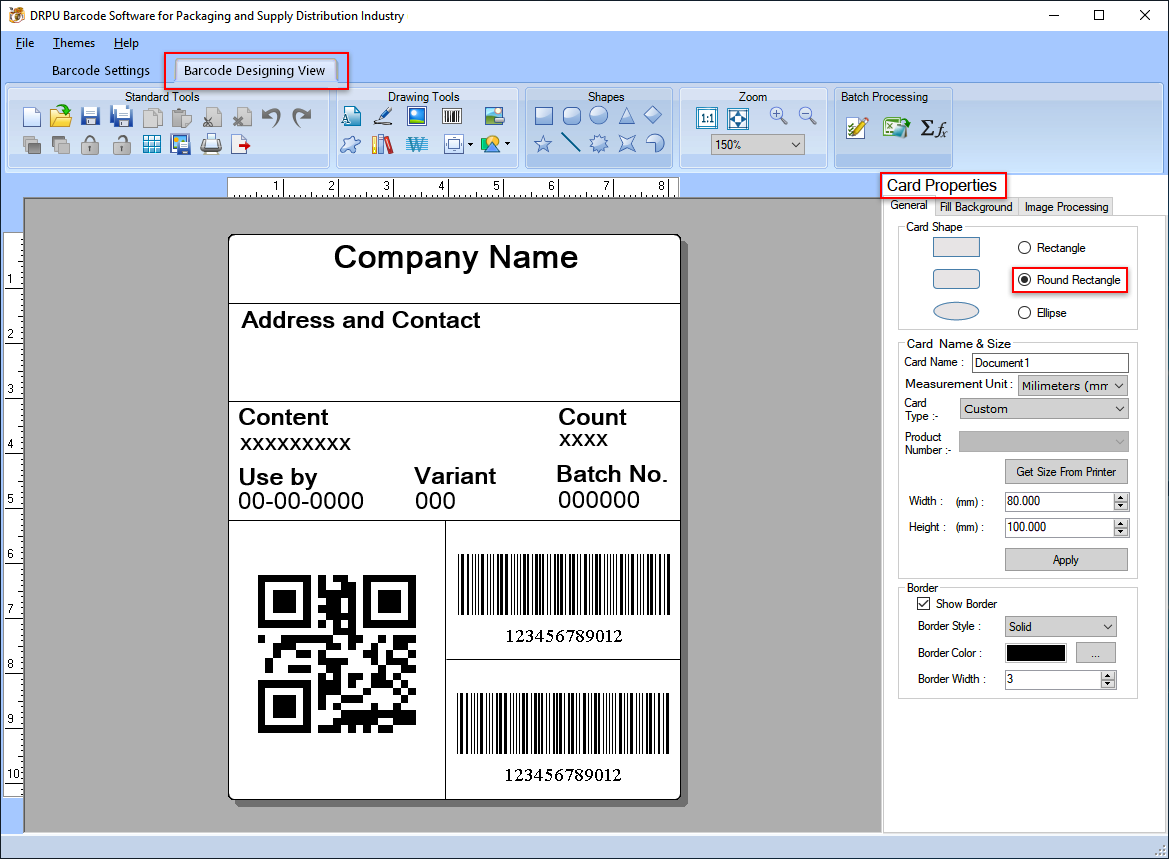Click the Excel import icon in Batch Processing
Viewport: 1169px width, 859px height.
895,128
